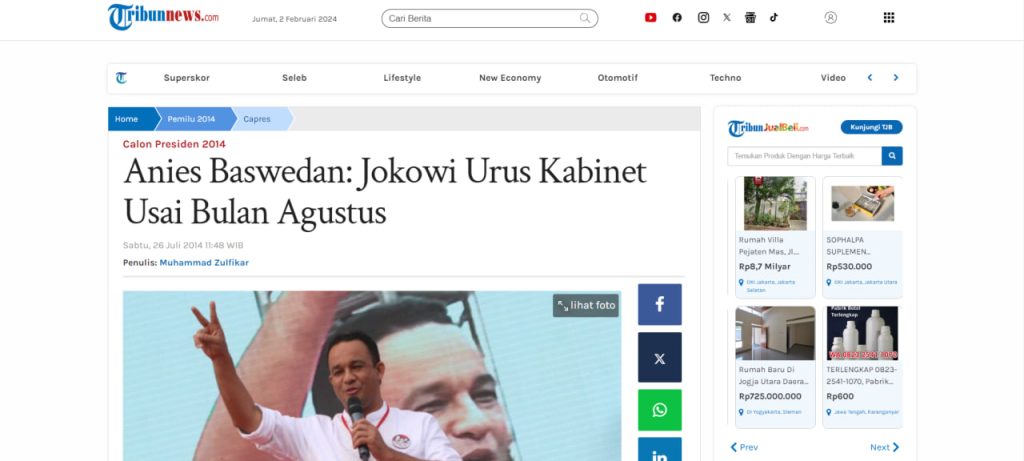Image resolution: width=1024 pixels, height=461 pixels.
Task: Show previous navigation categories arrow
Action: tap(870, 78)
